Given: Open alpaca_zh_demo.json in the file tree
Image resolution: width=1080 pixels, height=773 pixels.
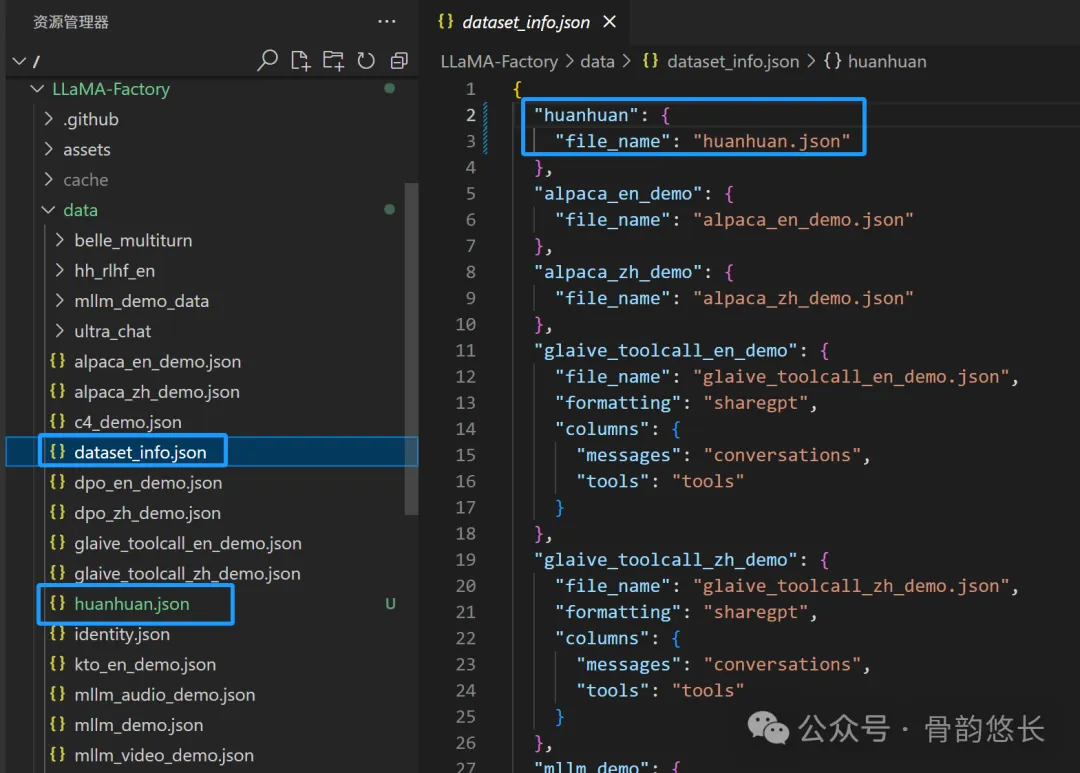Looking at the screenshot, I should tap(157, 391).
